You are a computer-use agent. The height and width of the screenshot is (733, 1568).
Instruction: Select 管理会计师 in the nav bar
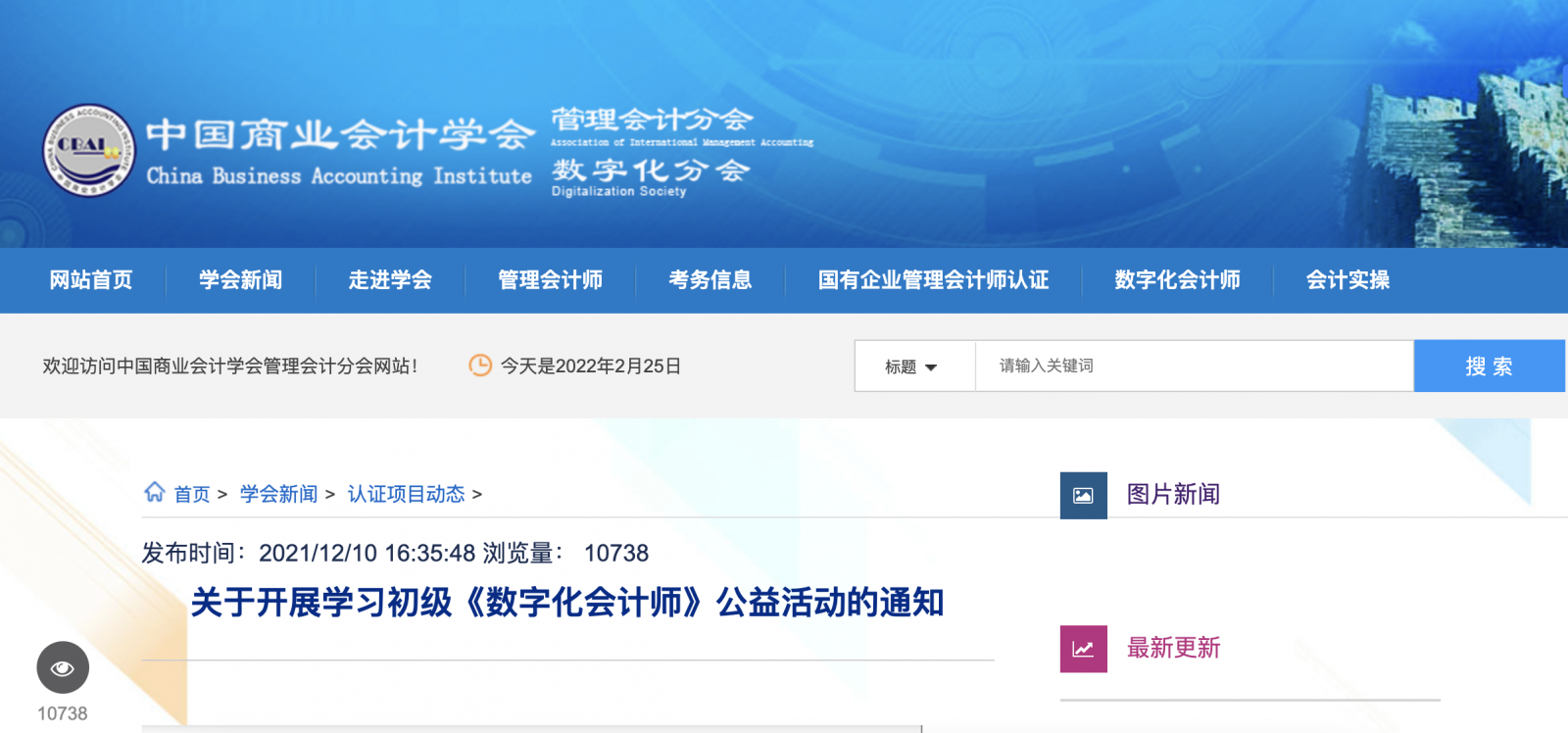coord(550,280)
